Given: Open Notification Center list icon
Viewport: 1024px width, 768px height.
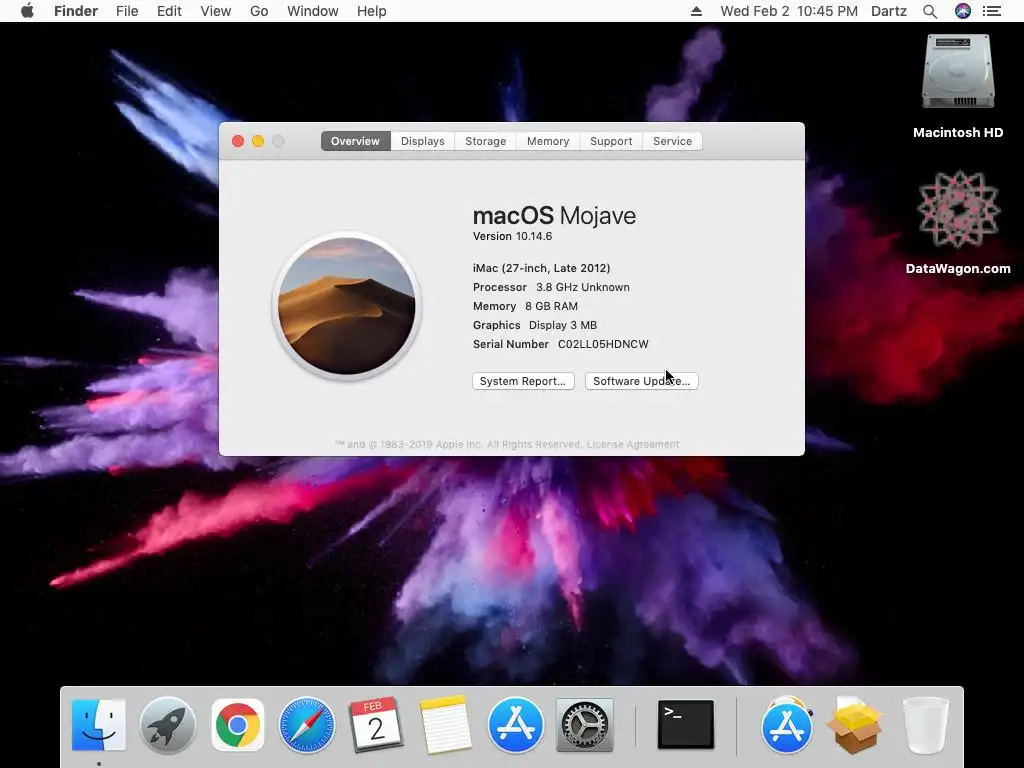Looking at the screenshot, I should pos(992,11).
